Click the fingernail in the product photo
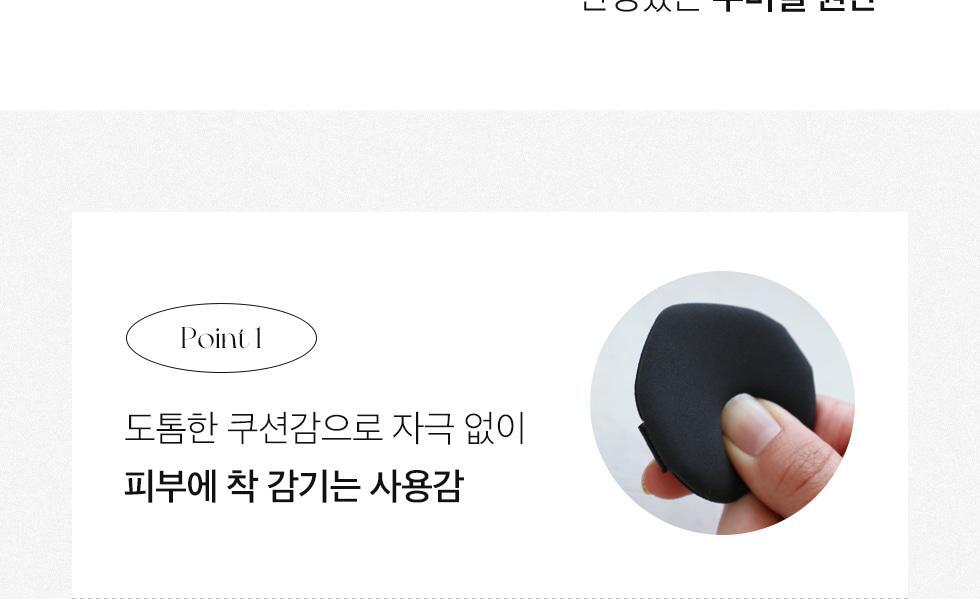 click(x=750, y=424)
